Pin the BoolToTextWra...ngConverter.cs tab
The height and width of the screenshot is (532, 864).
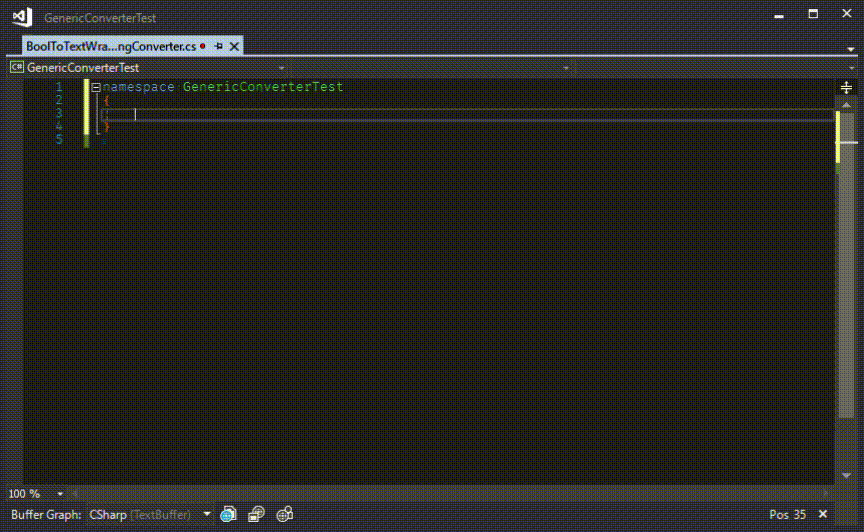coord(219,46)
